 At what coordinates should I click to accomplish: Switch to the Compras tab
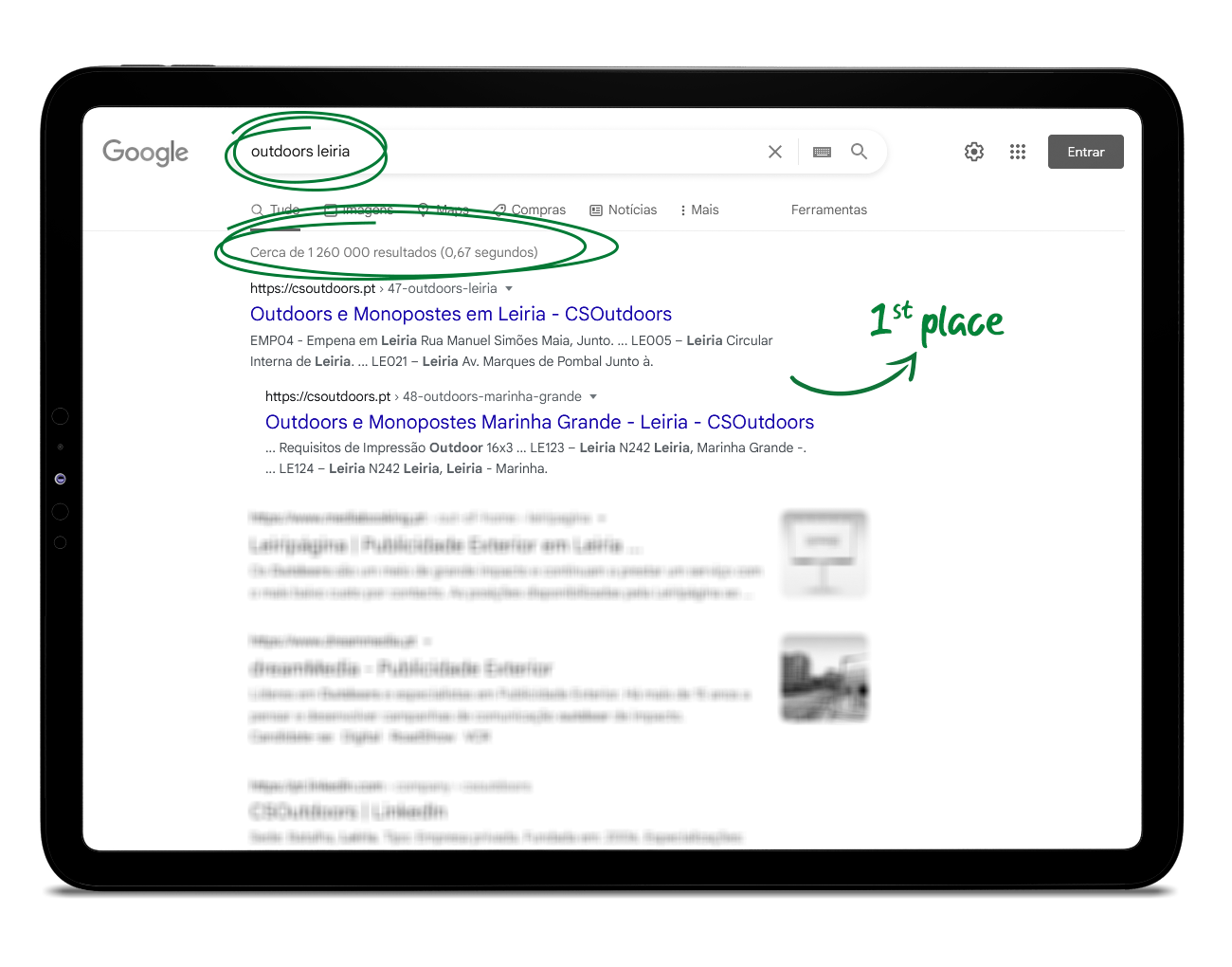coord(529,210)
